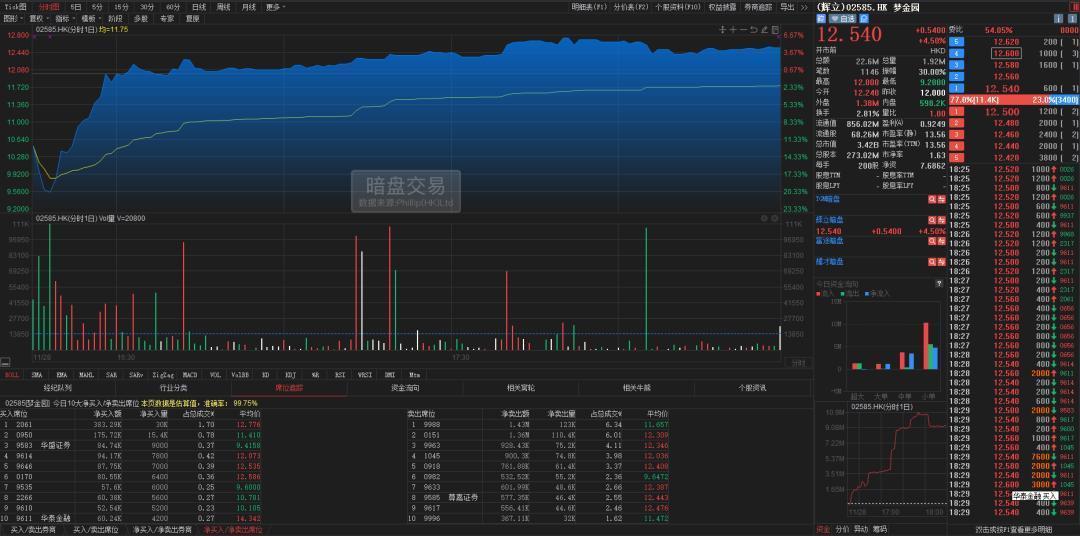The image size is (1080, 536).
Task: Click the settings icon on volume chart corner
Action: 764,217
